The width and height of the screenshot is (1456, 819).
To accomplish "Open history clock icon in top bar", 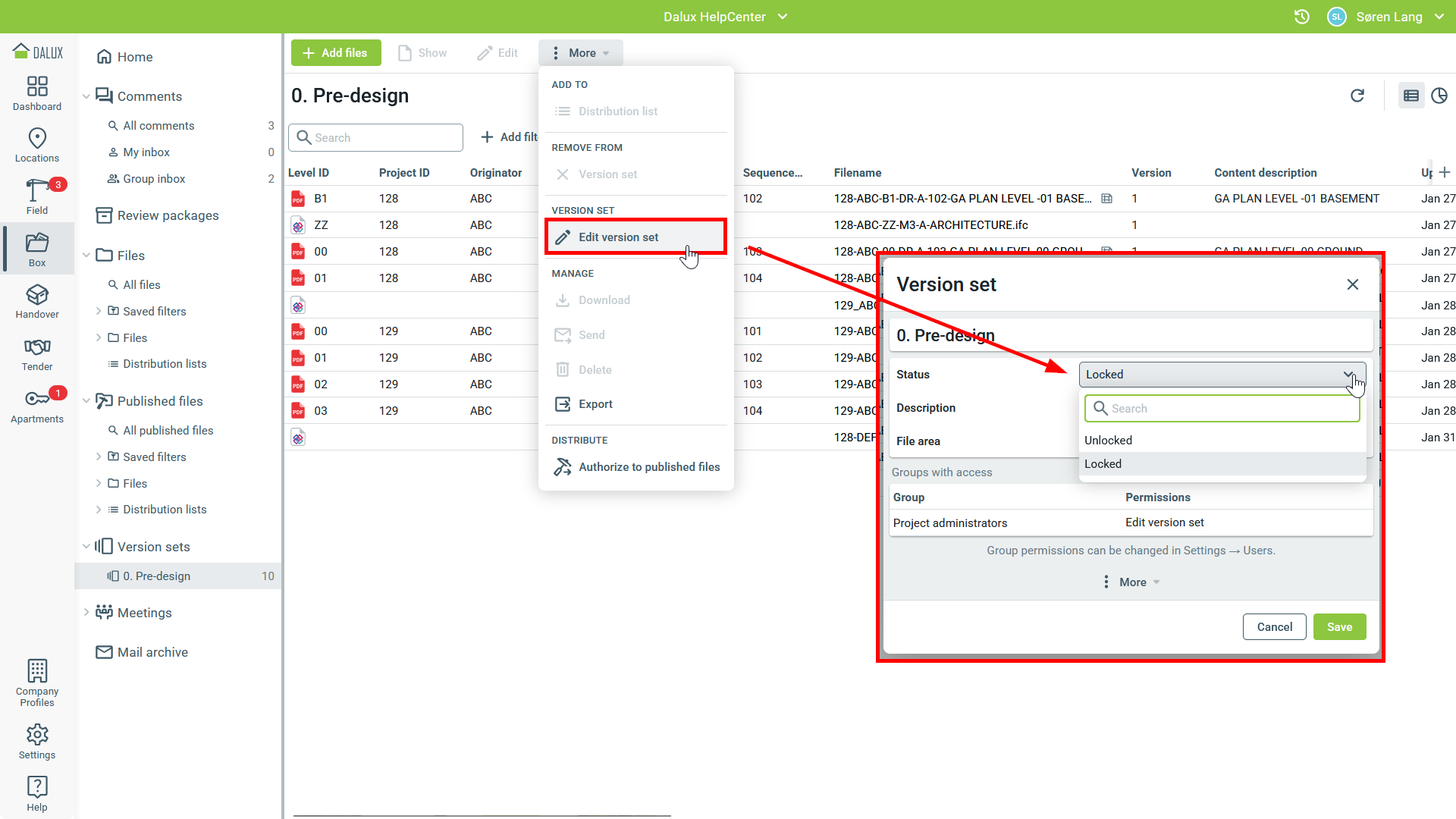I will (1302, 17).
